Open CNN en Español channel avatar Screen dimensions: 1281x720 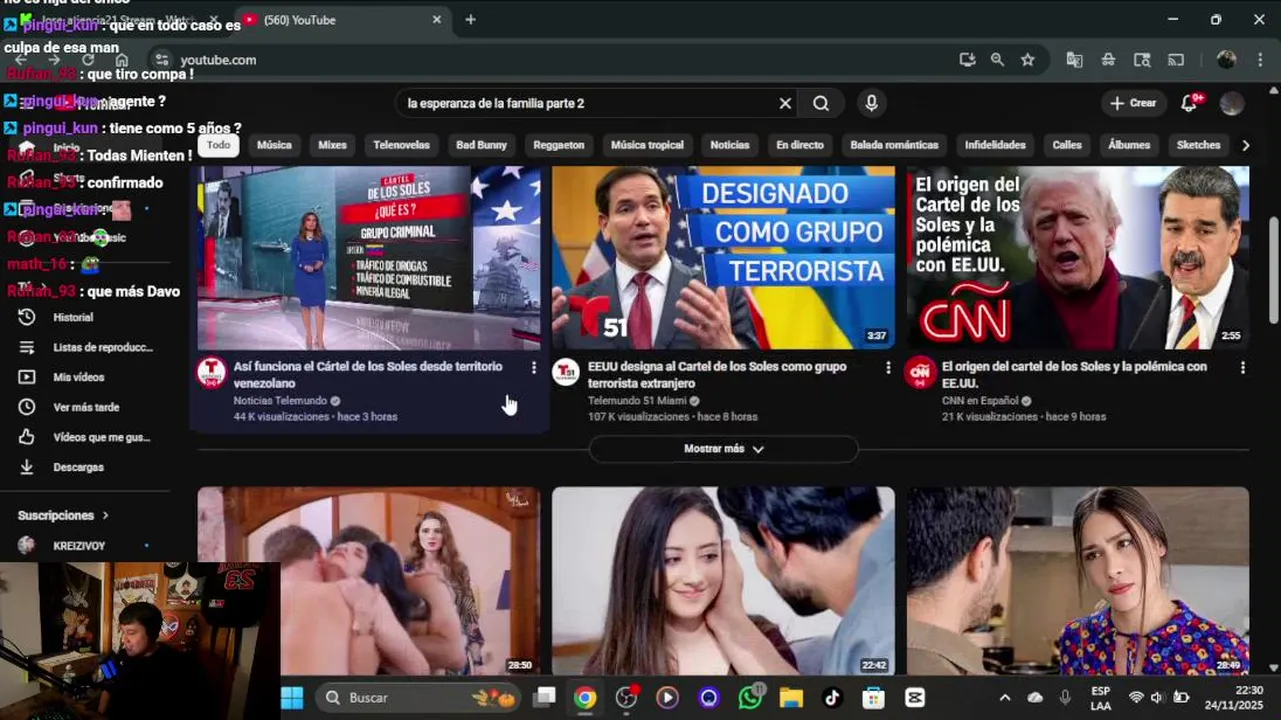pos(920,373)
